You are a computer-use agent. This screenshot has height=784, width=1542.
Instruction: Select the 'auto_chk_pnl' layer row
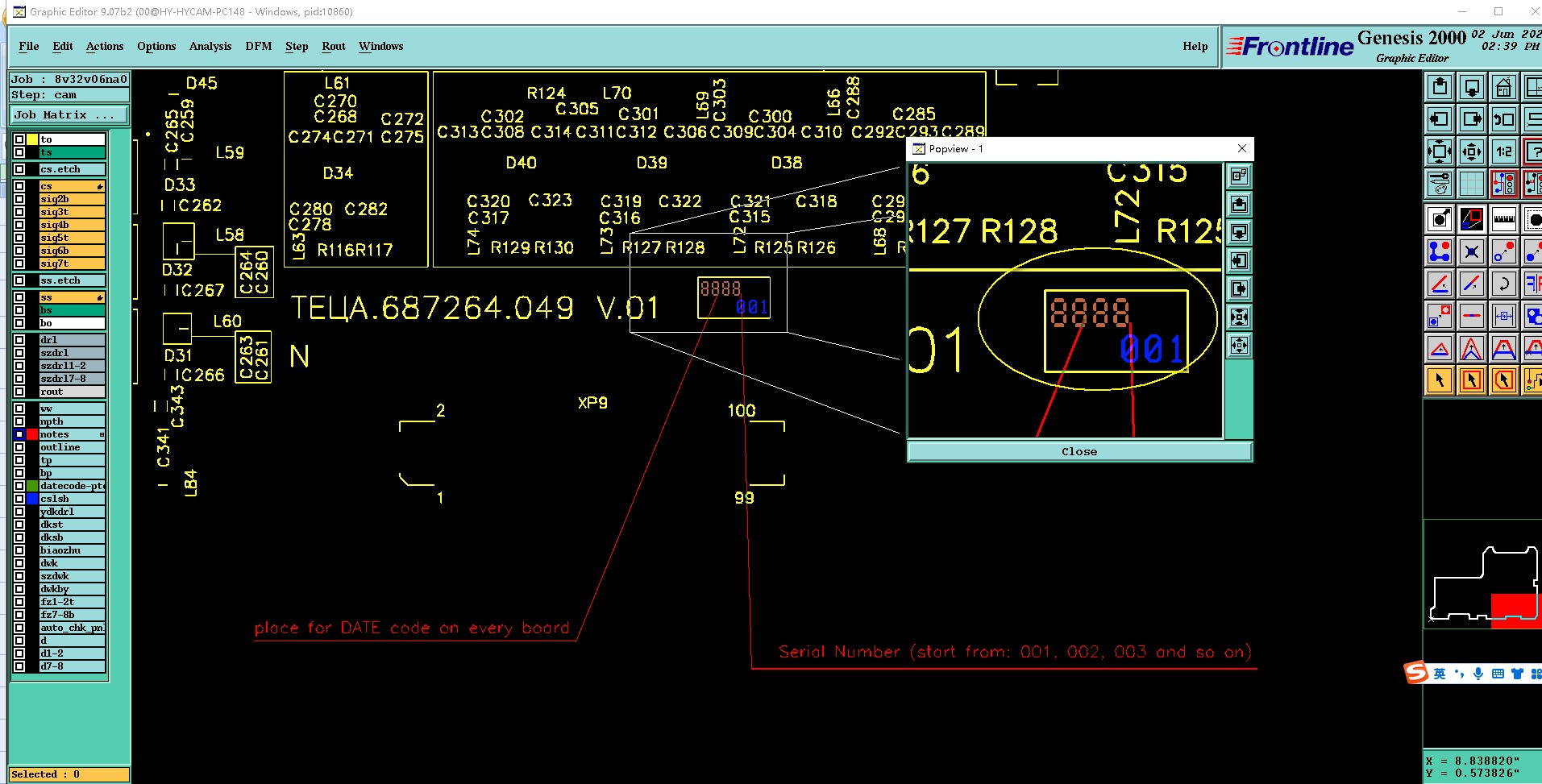pos(72,628)
